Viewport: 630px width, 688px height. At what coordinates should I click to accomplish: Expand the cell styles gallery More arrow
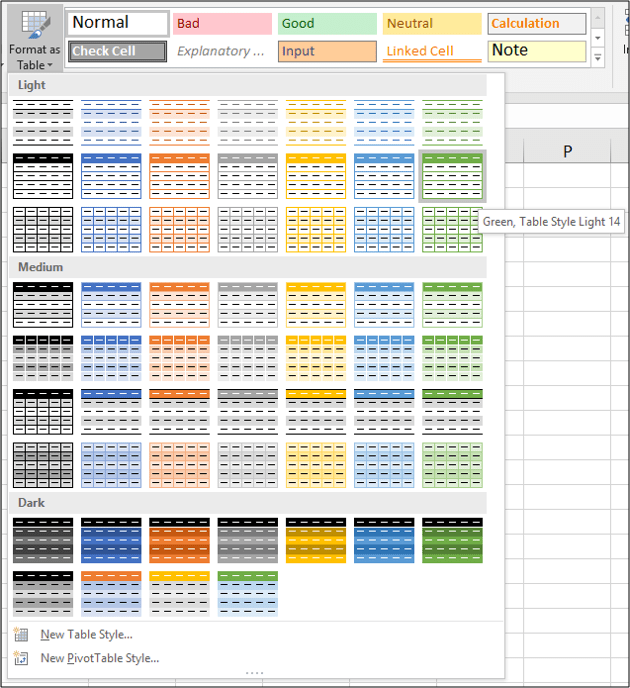(x=598, y=58)
